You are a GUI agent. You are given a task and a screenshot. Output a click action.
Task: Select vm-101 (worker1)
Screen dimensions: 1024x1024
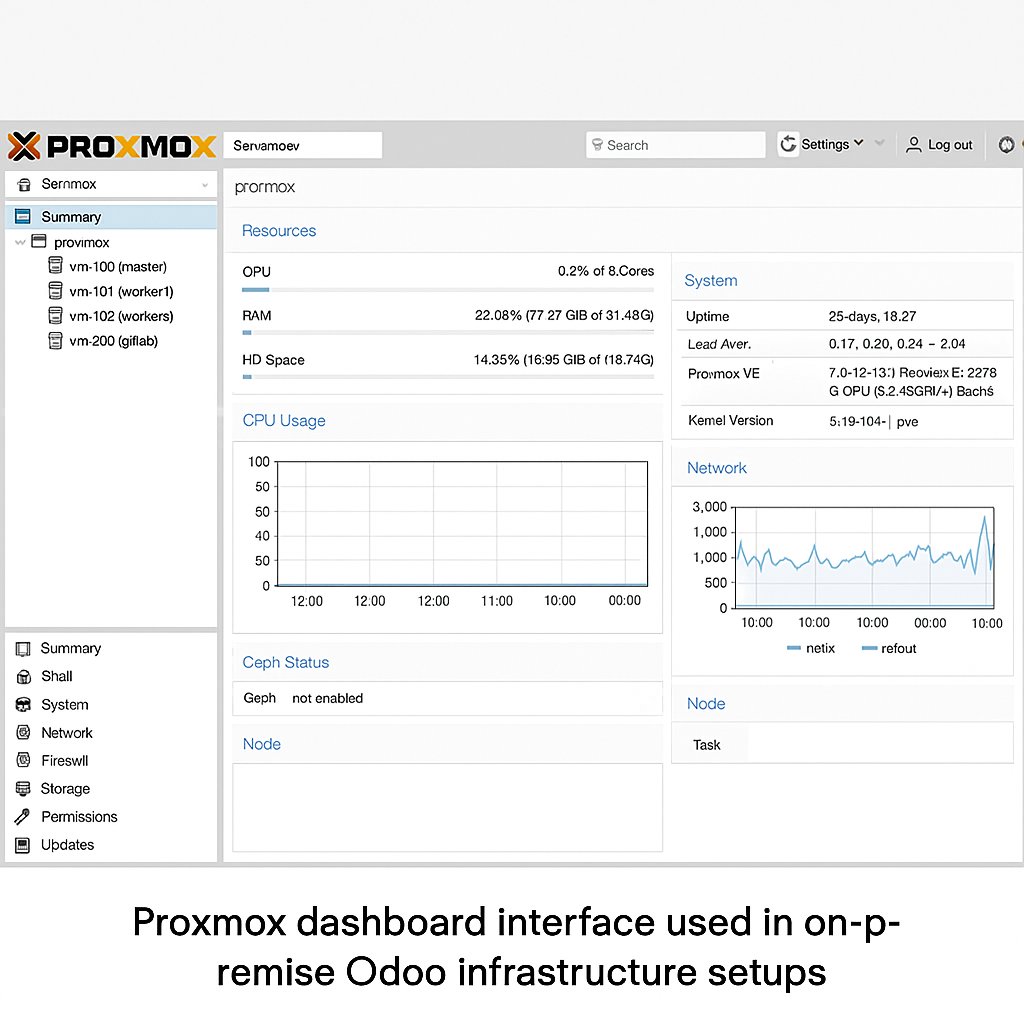tap(121, 292)
